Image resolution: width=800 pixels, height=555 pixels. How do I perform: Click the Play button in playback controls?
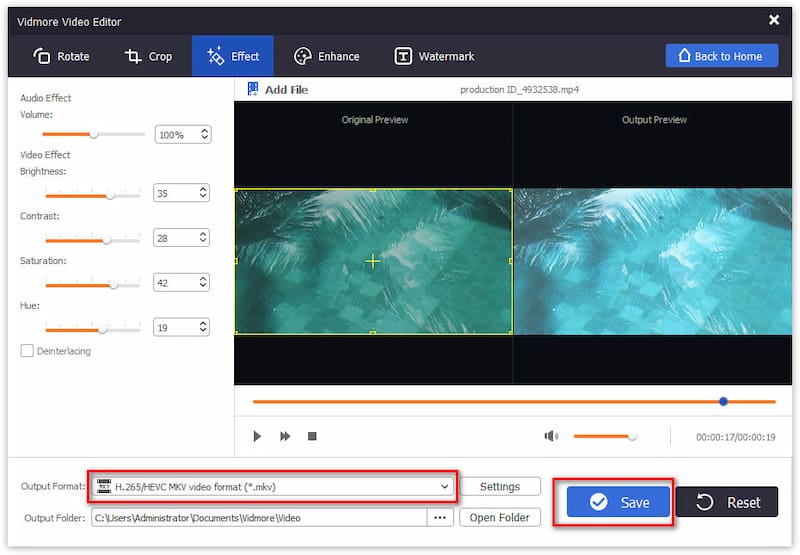tap(257, 436)
